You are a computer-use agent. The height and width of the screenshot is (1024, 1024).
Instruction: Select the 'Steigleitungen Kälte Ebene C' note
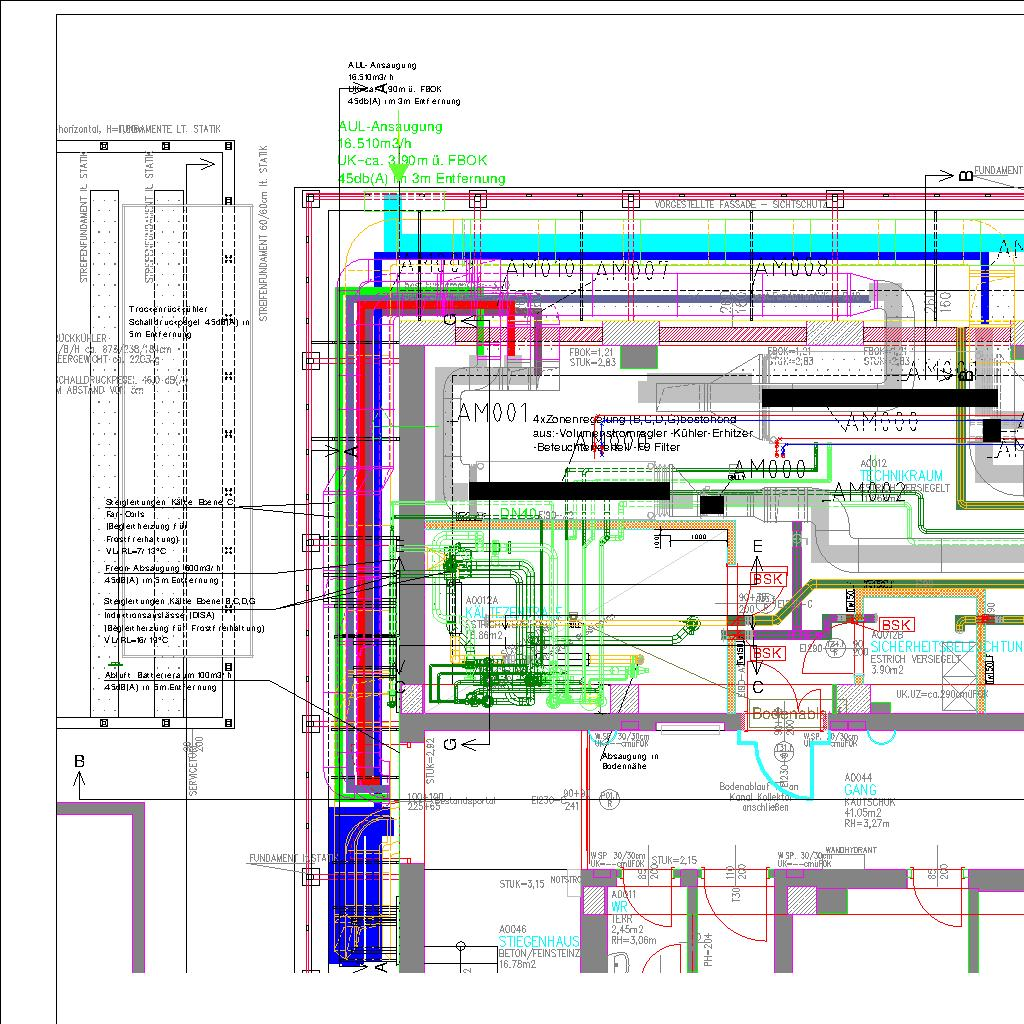[169, 502]
